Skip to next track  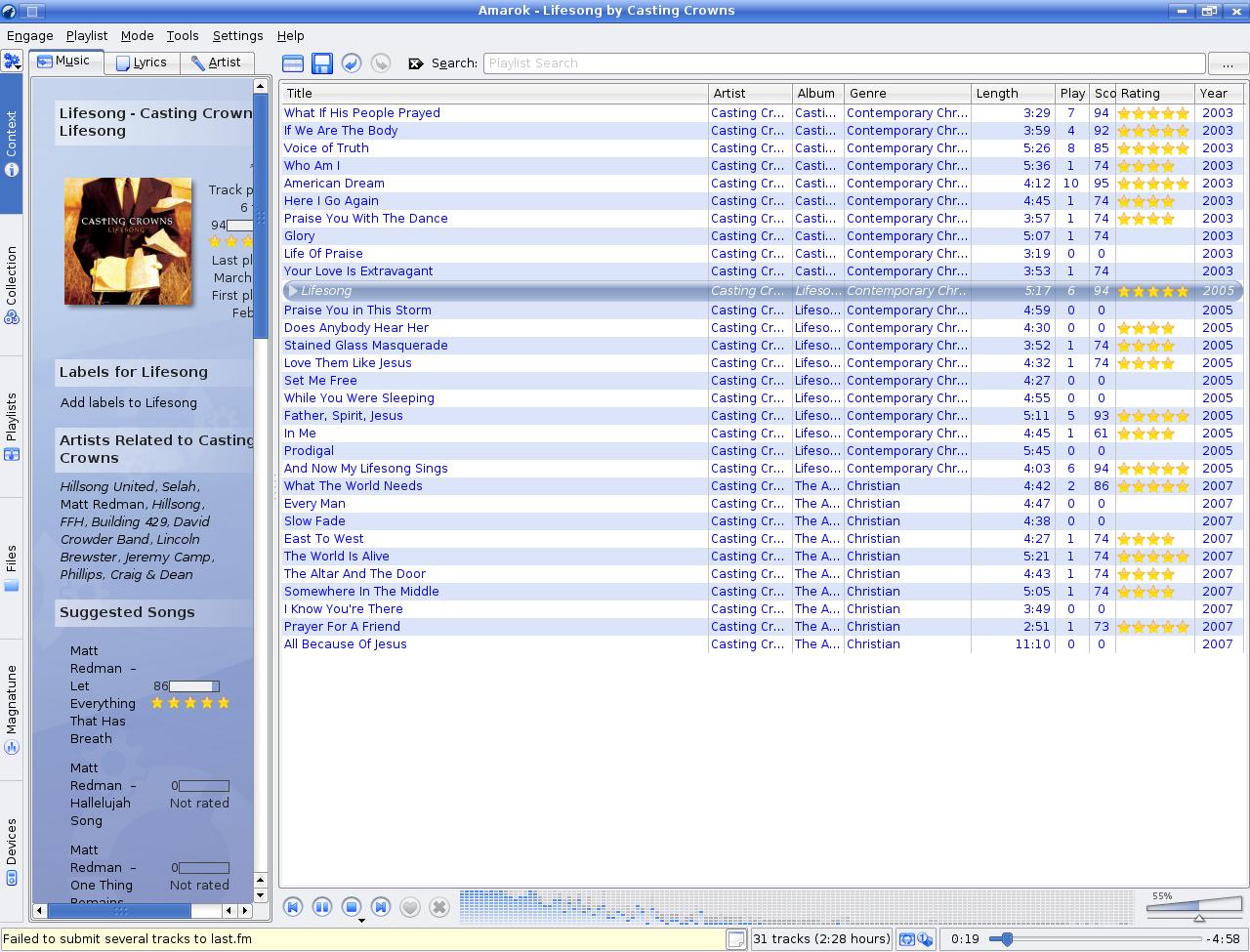click(381, 907)
